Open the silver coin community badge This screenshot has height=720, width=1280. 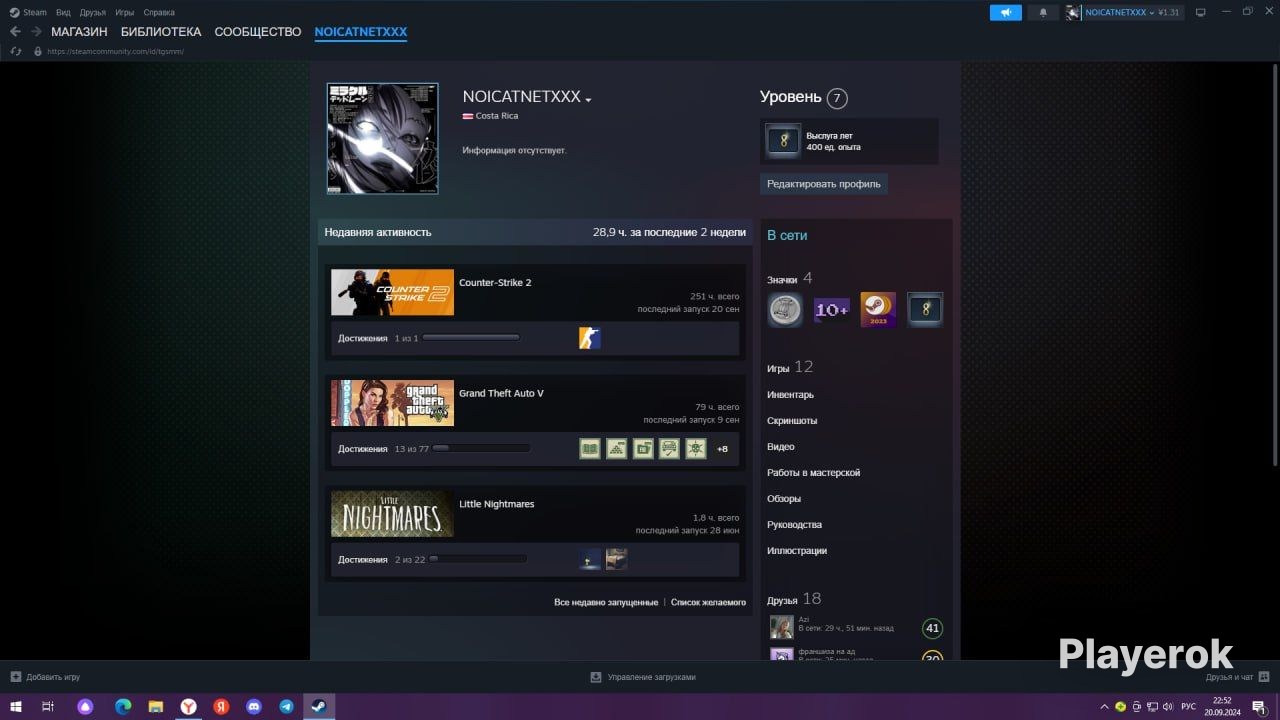click(785, 310)
